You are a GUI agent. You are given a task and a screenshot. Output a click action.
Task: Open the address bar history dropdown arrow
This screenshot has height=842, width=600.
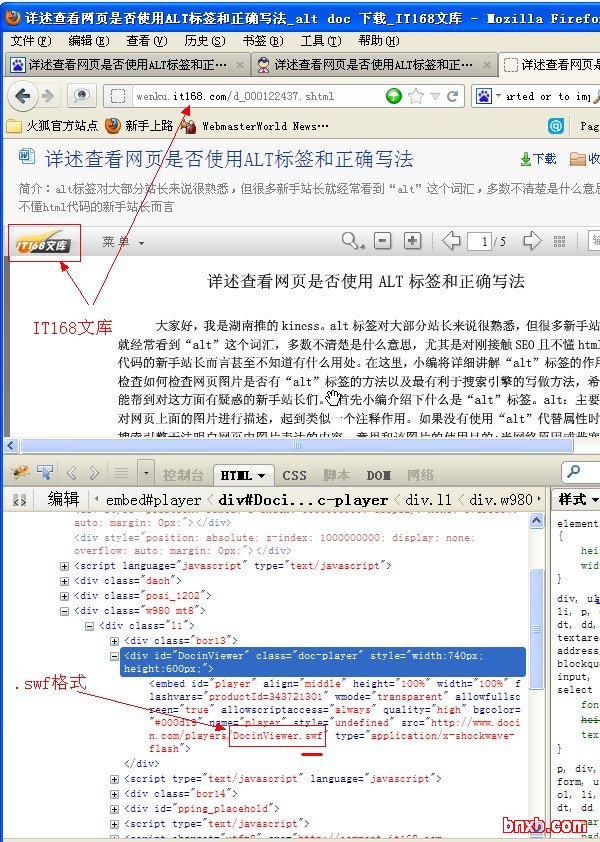[x=435, y=96]
